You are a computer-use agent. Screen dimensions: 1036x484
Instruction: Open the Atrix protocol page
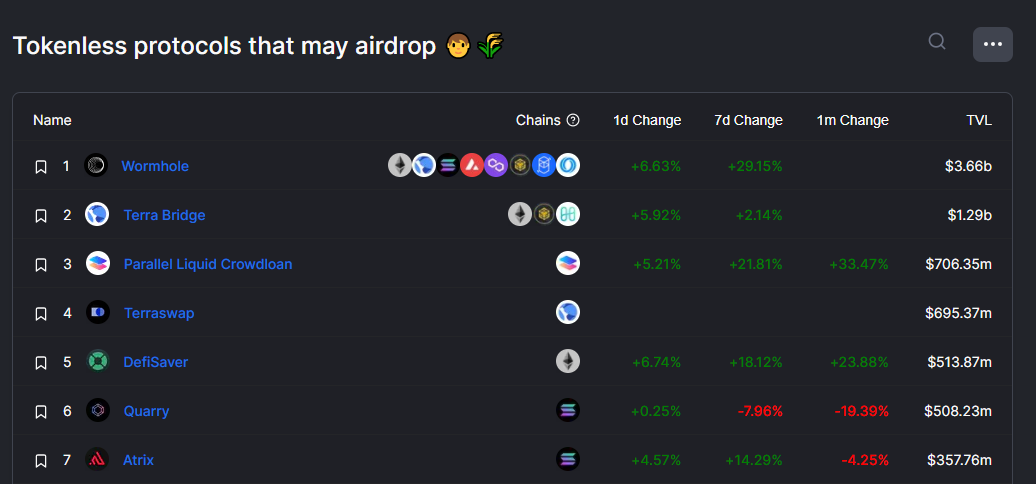coord(139,460)
